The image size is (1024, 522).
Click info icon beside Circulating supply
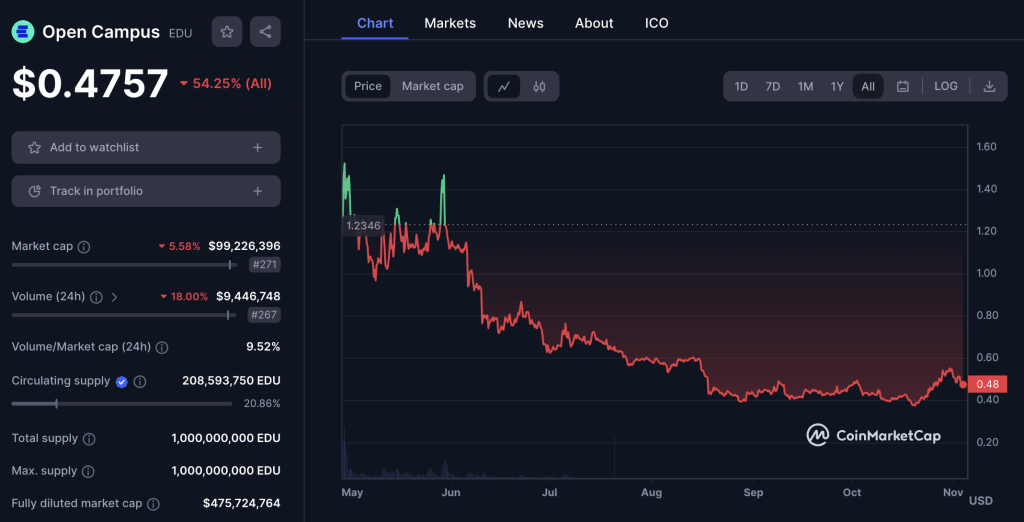click(x=140, y=382)
